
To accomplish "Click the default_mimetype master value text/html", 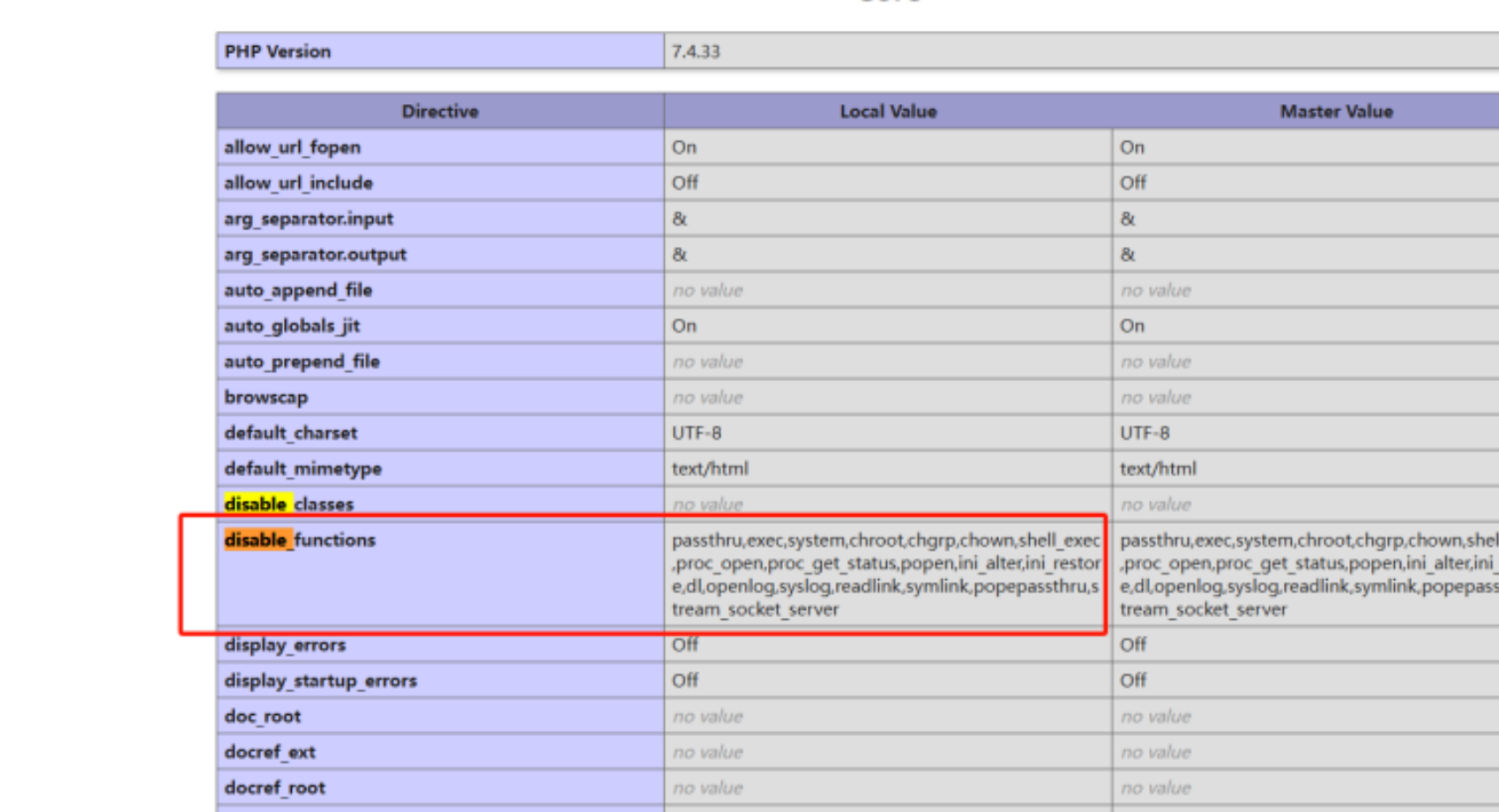I will [x=1158, y=469].
